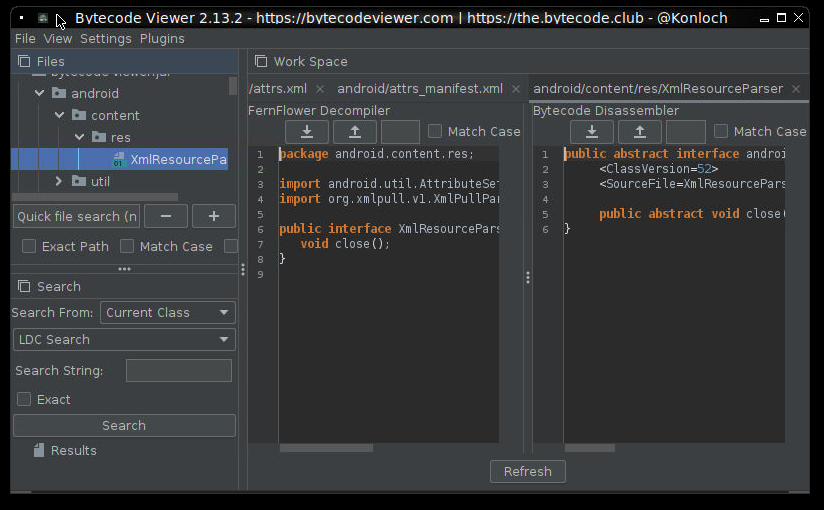Open the Search From dropdown

168,312
